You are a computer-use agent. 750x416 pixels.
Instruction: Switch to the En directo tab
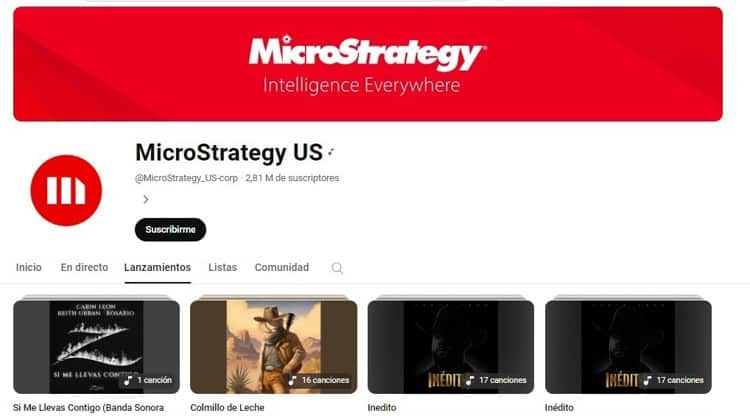click(x=84, y=267)
